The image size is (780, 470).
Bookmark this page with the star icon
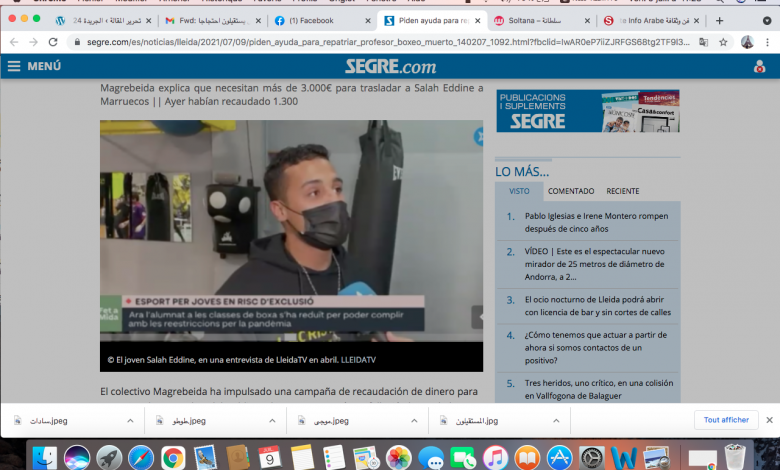(x=723, y=42)
